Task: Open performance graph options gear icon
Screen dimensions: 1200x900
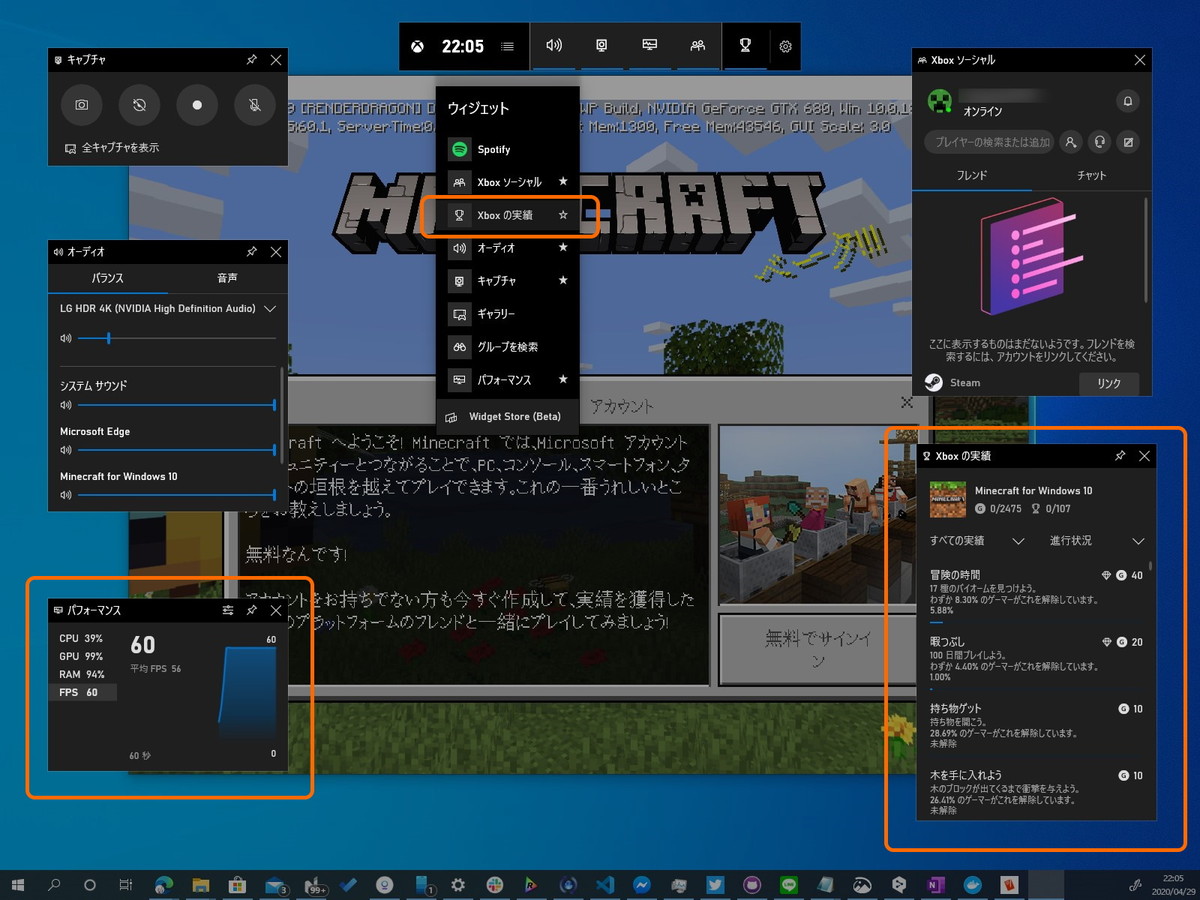Action: [x=228, y=610]
